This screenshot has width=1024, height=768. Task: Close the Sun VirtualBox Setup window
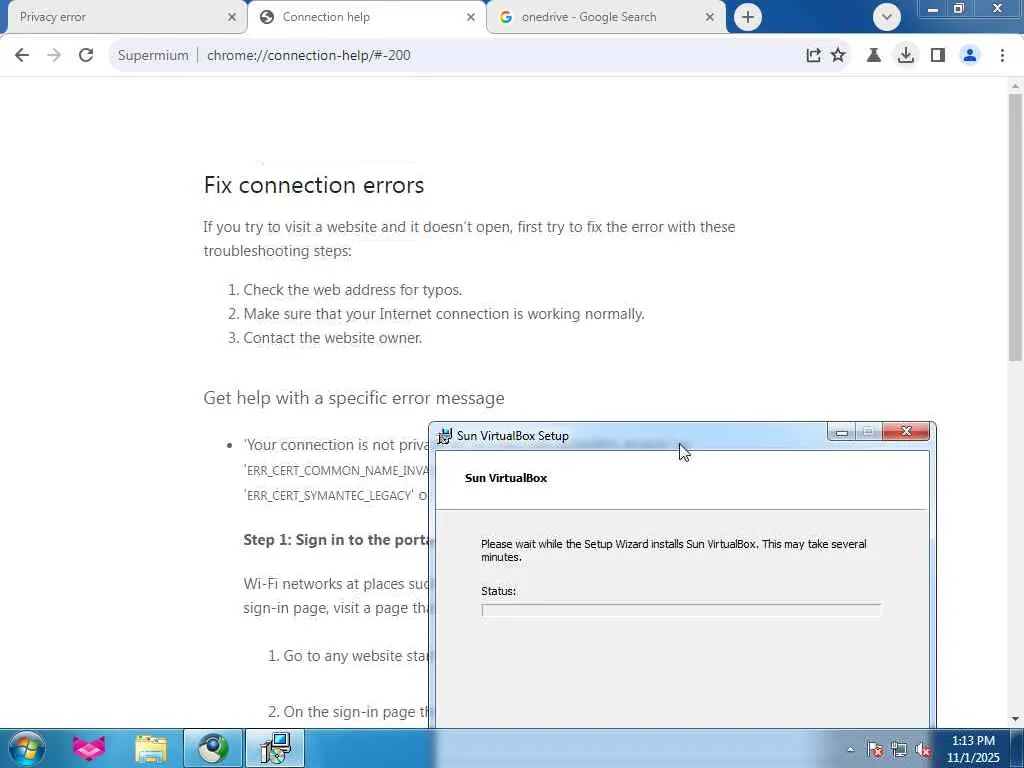[x=906, y=431]
